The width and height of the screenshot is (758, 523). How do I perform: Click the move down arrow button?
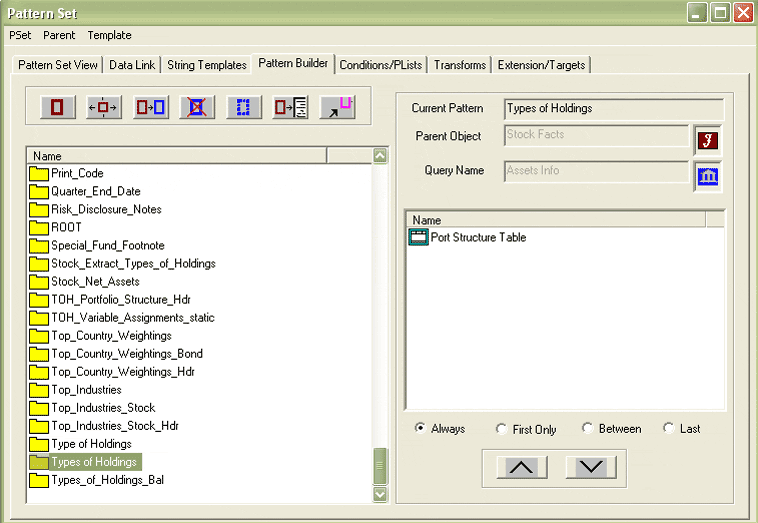pos(591,467)
